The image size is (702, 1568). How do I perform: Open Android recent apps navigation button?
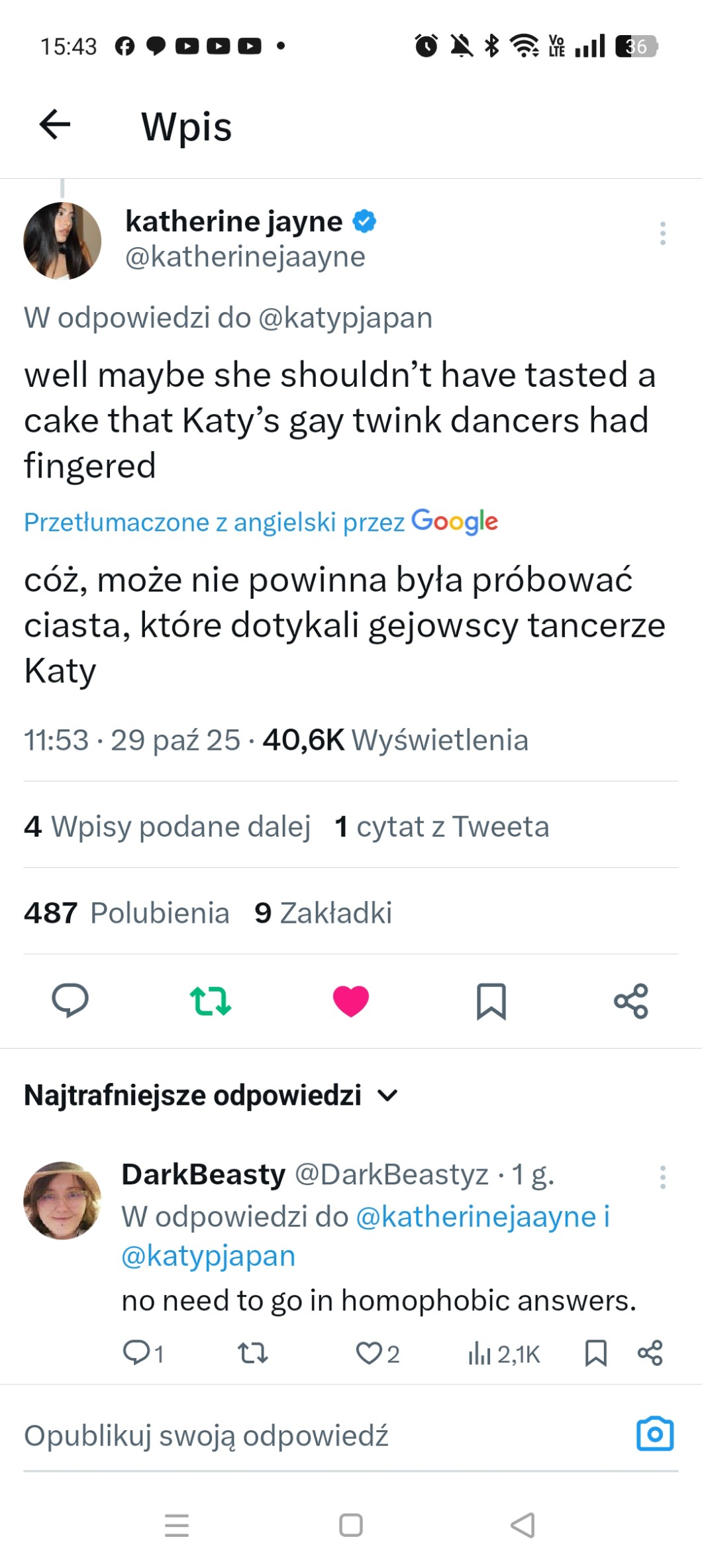click(x=177, y=1525)
